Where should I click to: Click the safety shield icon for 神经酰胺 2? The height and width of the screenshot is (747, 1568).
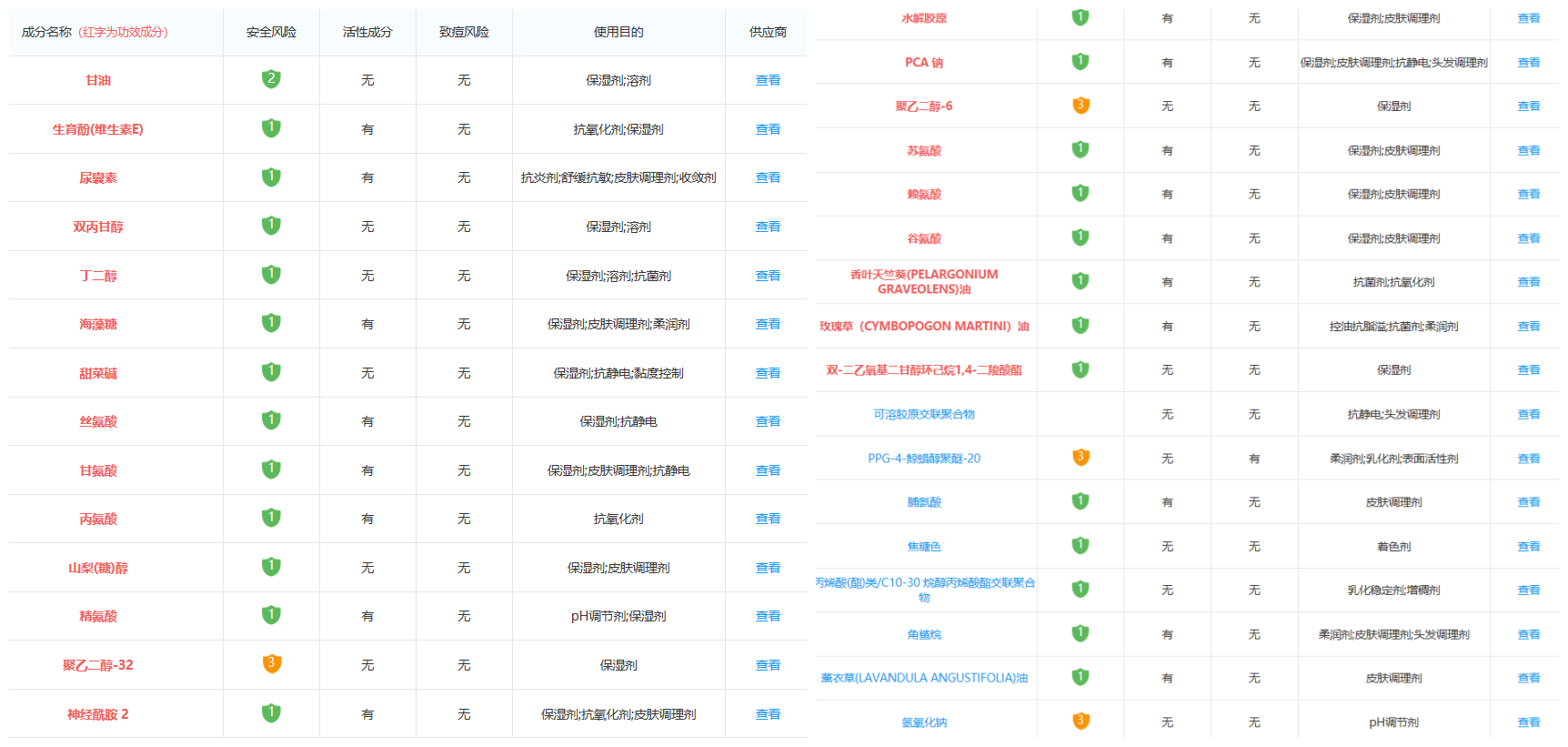tap(271, 713)
